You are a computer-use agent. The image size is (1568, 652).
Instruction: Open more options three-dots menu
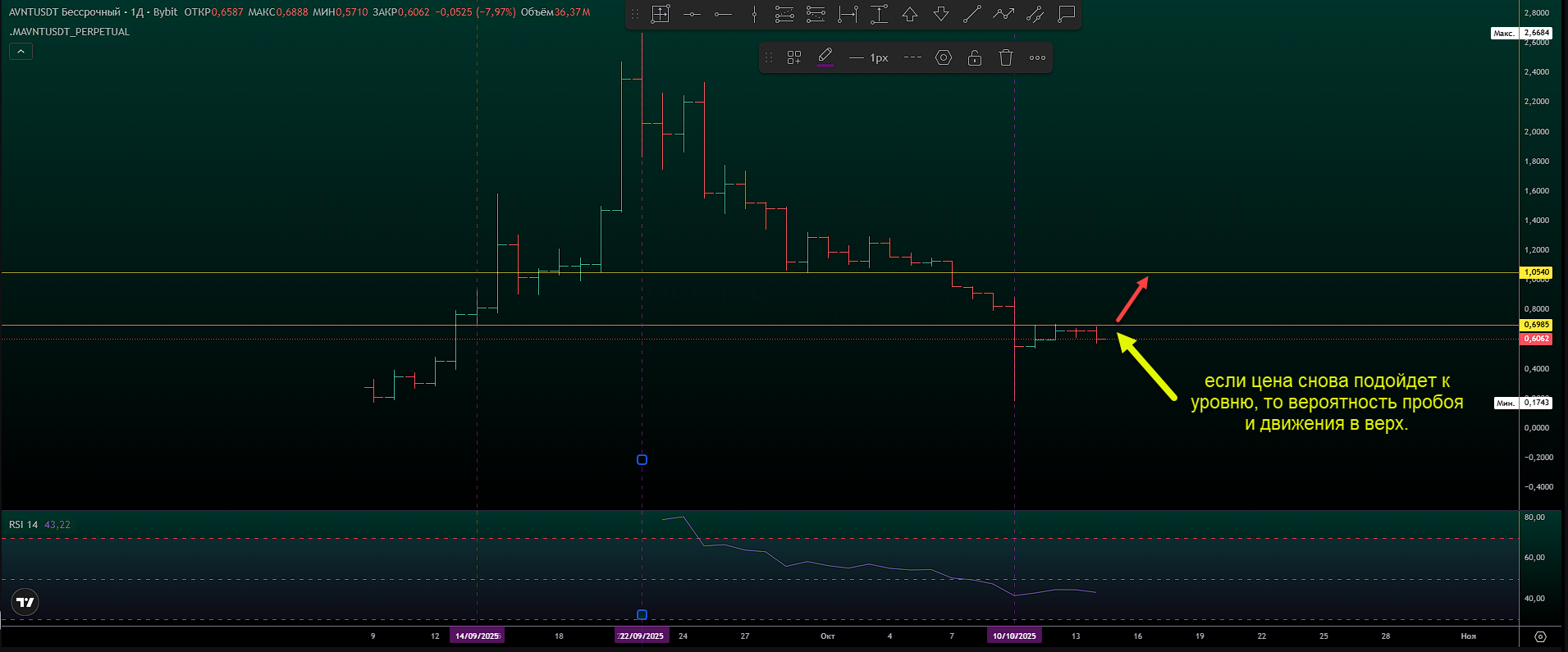pyautogui.click(x=1037, y=57)
